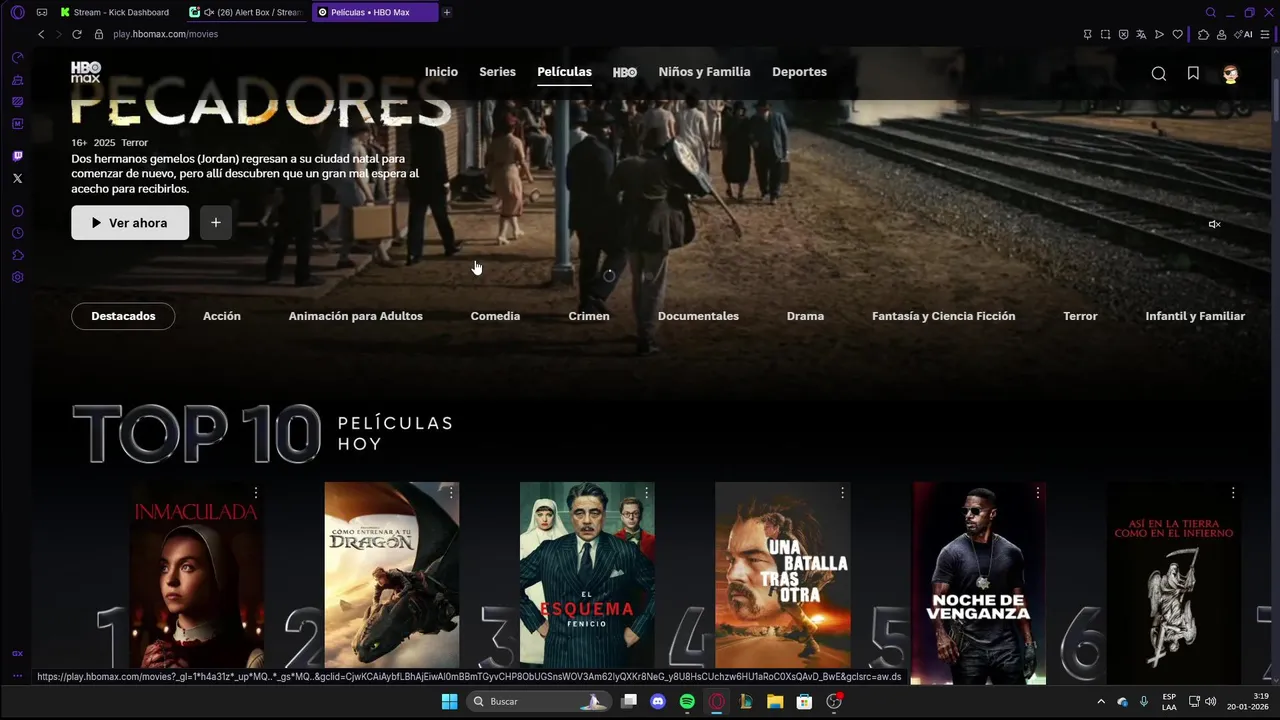Image resolution: width=1280 pixels, height=720 pixels.
Task: Open File Explorer from the taskbar
Action: point(775,702)
